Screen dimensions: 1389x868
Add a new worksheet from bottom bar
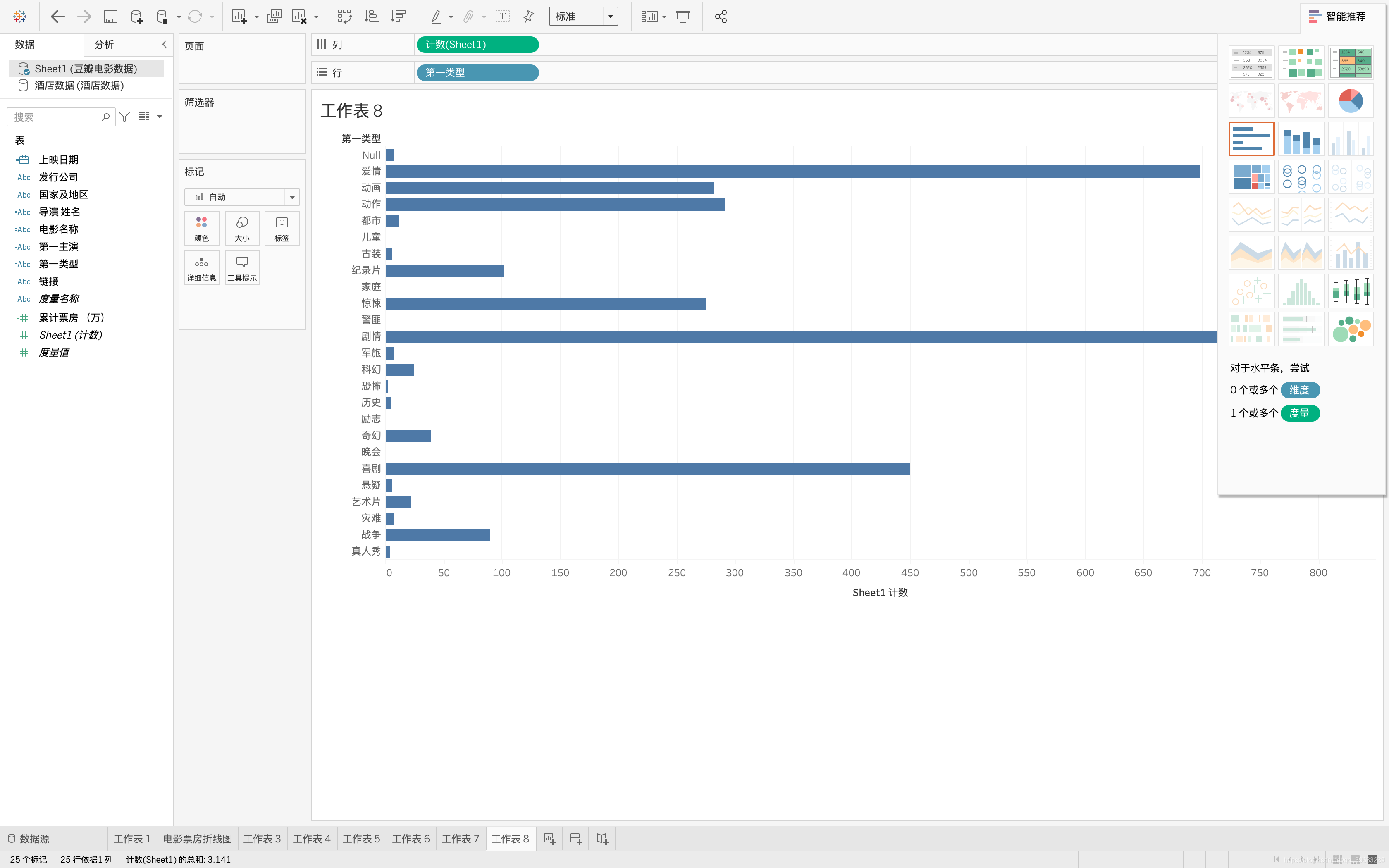pyautogui.click(x=549, y=839)
